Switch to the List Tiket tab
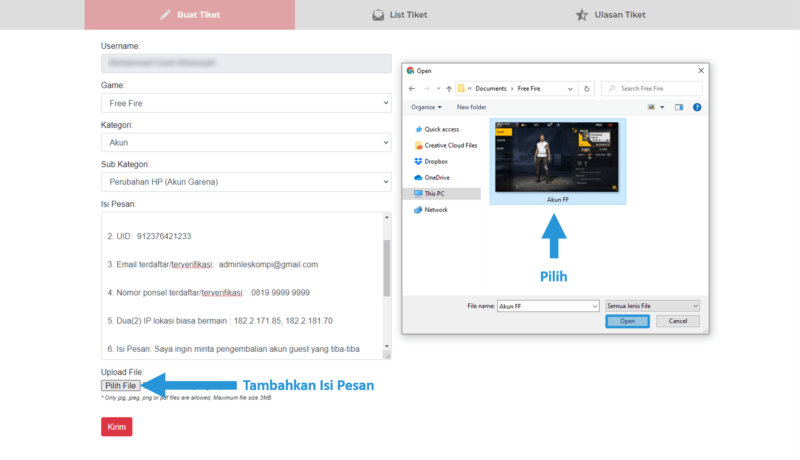The image size is (800, 460). (399, 15)
